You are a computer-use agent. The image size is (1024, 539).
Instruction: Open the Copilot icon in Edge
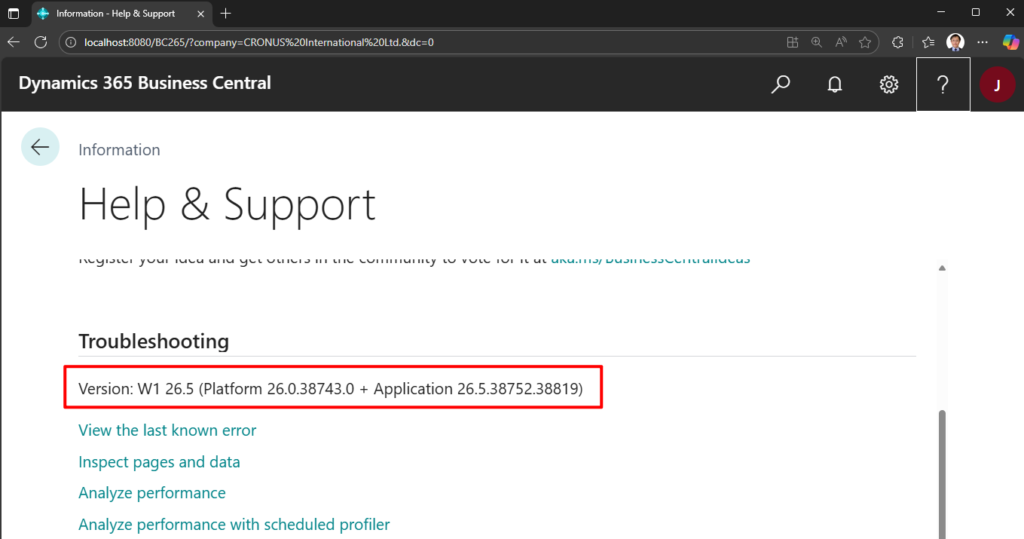[x=1010, y=42]
